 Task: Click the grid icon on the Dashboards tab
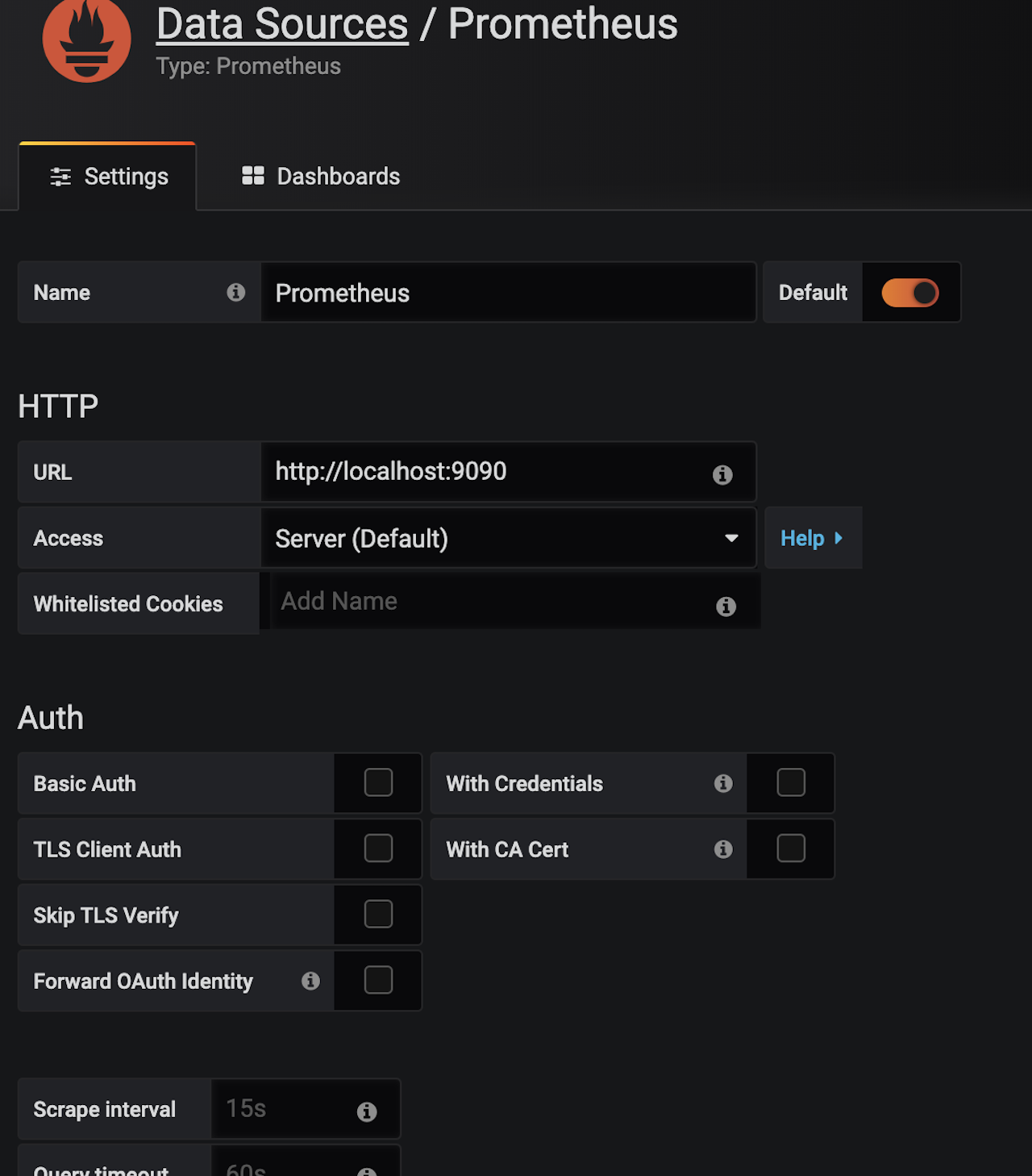click(x=253, y=176)
